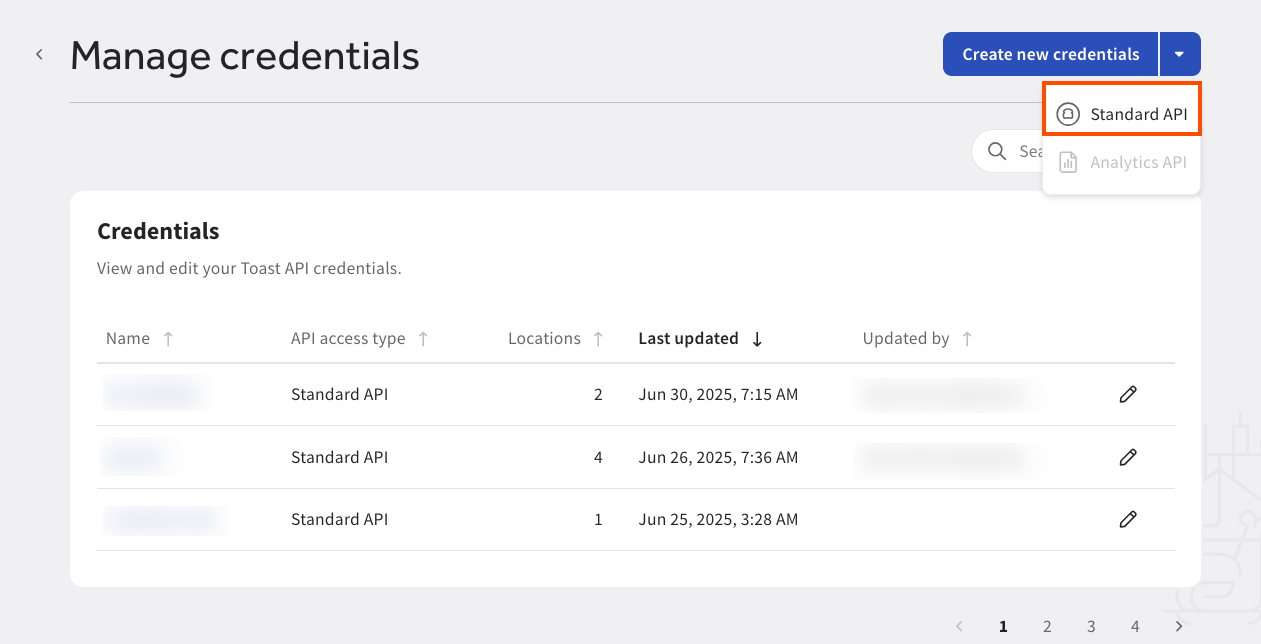The width and height of the screenshot is (1261, 644).
Task: Go back using the left chevron arrow
Action: coord(39,54)
